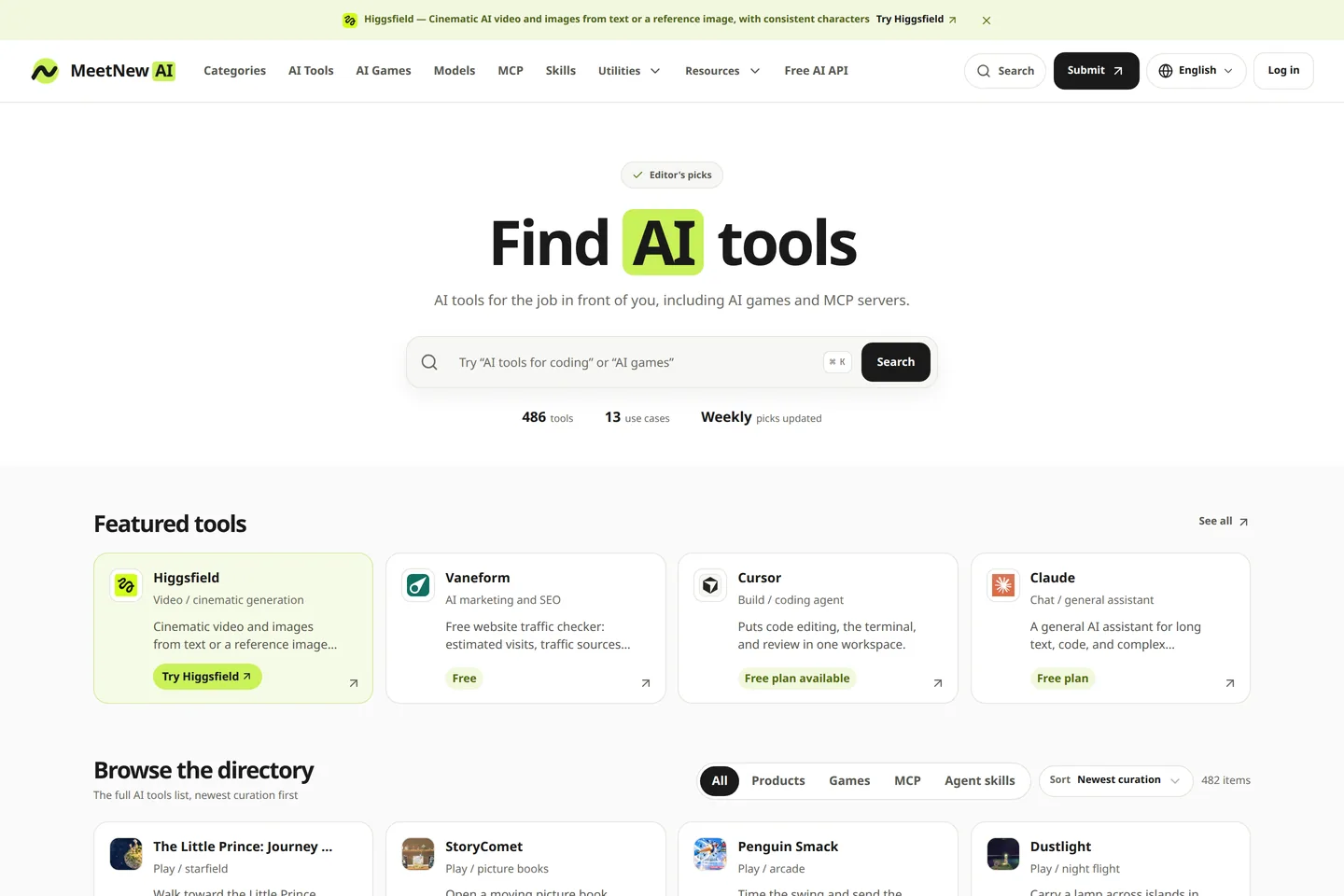Click the header Search magnifier icon

[x=984, y=71]
